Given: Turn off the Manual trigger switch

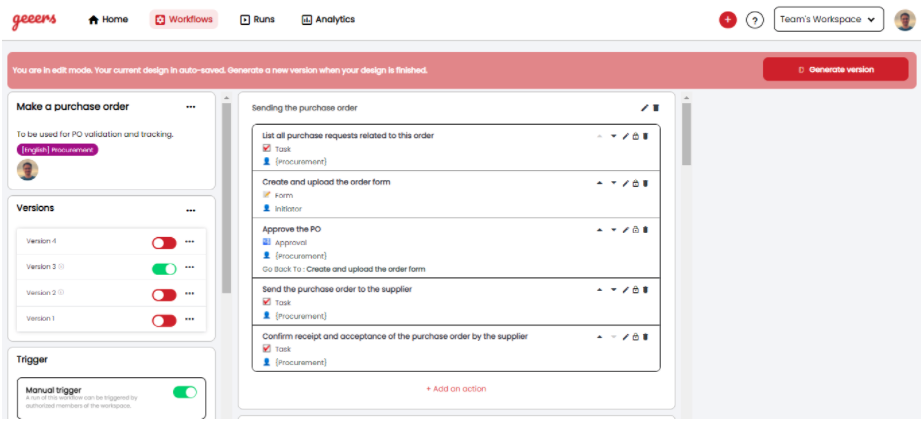Looking at the screenshot, I should pos(185,392).
